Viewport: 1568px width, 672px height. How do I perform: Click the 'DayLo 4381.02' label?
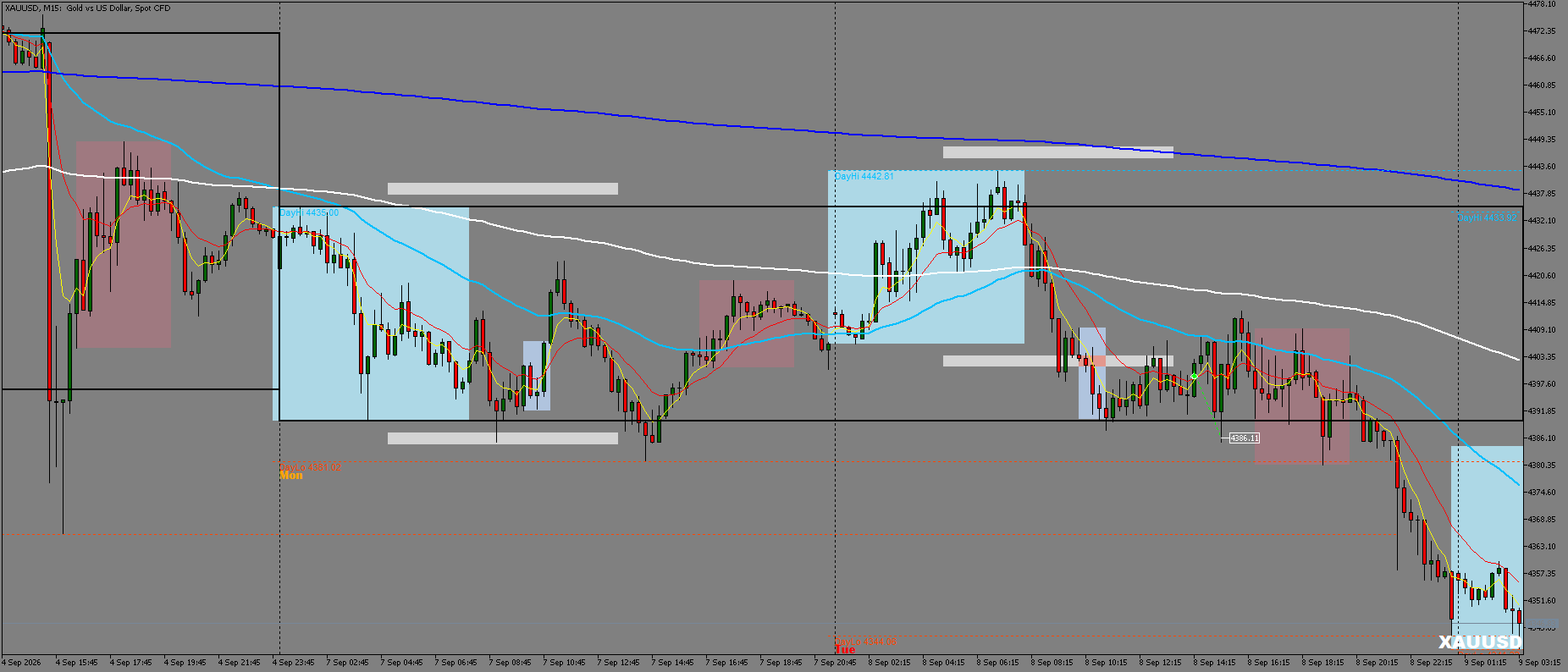click(x=310, y=467)
